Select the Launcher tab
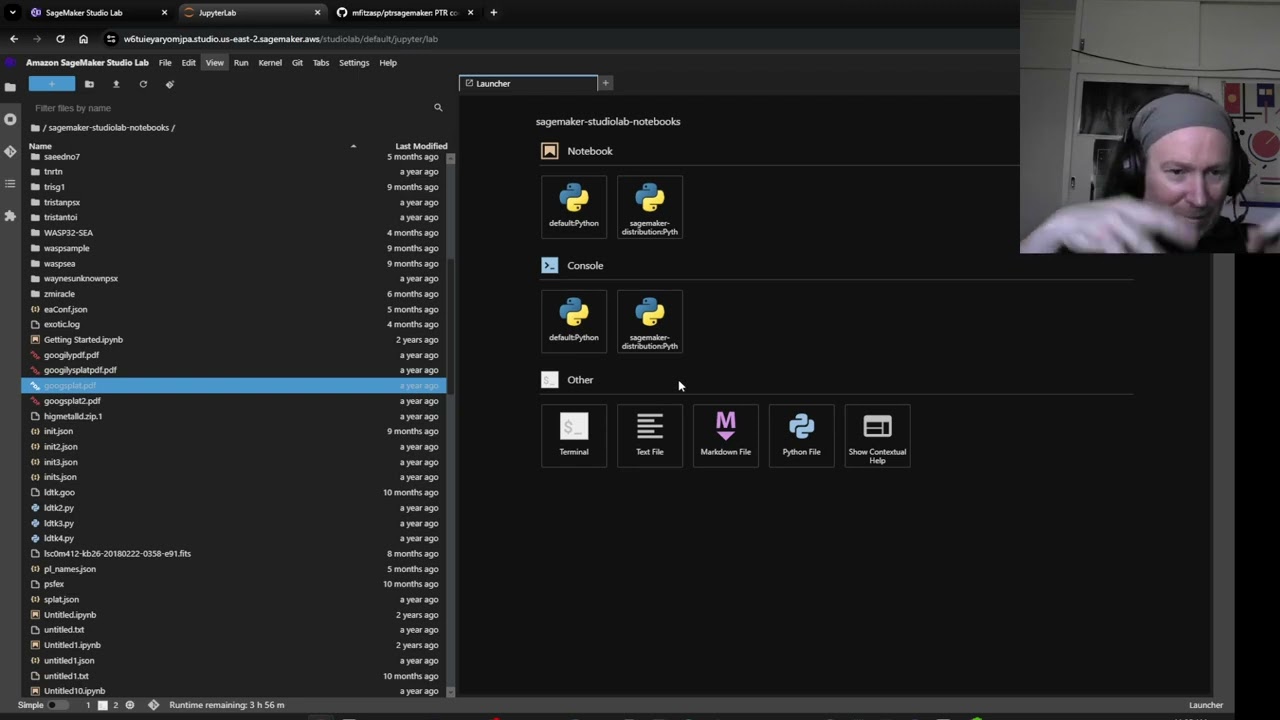 tap(528, 84)
